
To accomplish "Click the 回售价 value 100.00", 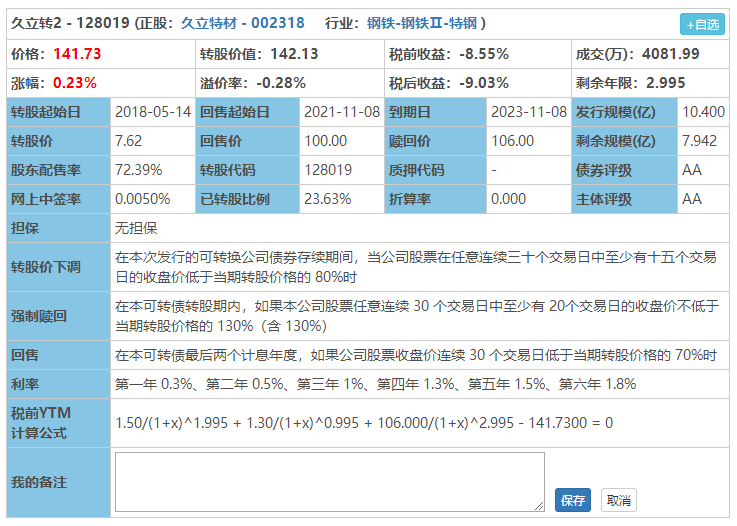I will [x=325, y=141].
